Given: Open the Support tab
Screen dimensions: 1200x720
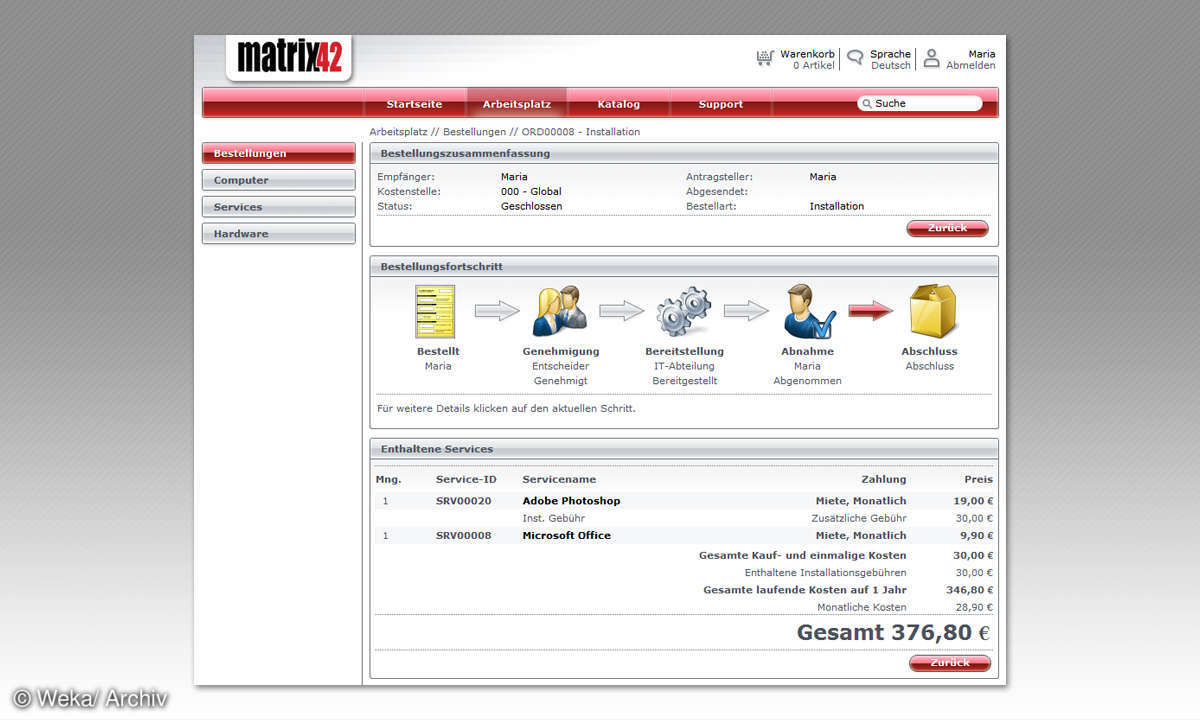Looking at the screenshot, I should (x=721, y=104).
